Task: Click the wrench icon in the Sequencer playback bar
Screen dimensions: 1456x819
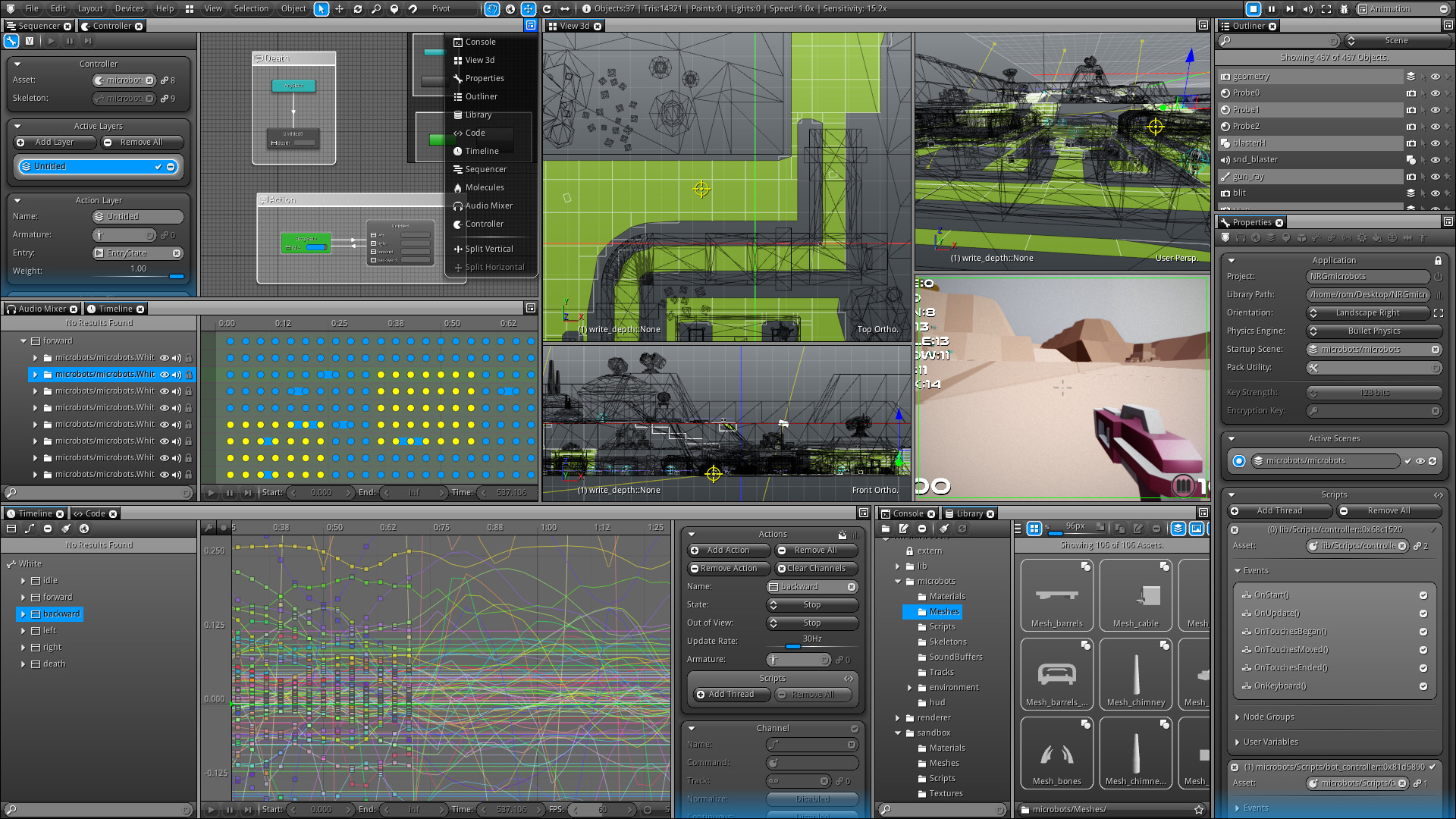Action: click(11, 41)
